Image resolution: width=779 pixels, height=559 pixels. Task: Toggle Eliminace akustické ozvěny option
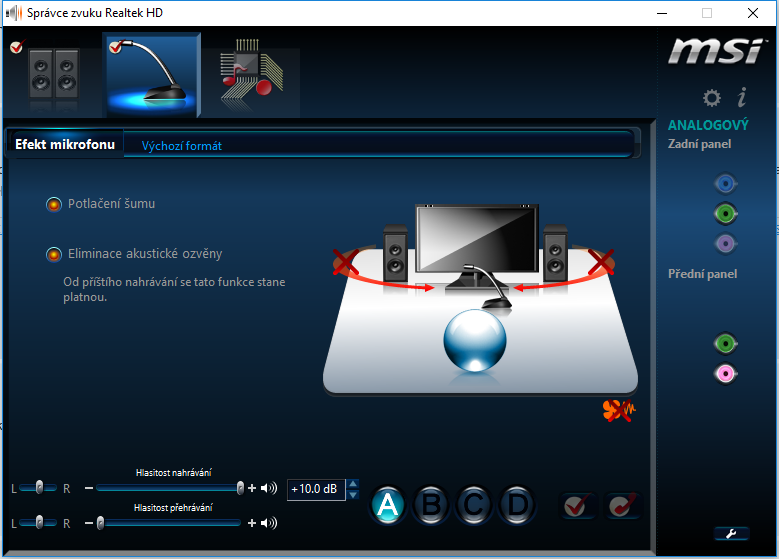(x=54, y=254)
